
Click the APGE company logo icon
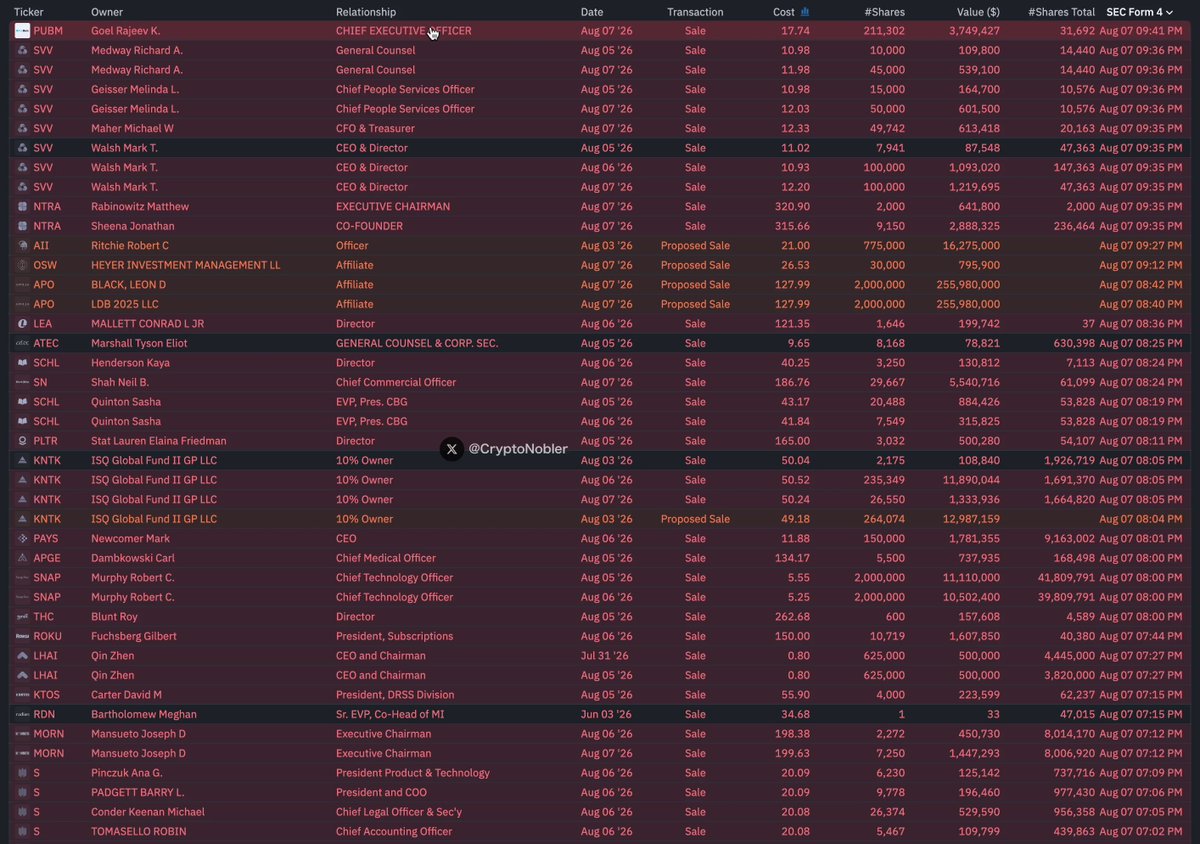coord(22,558)
